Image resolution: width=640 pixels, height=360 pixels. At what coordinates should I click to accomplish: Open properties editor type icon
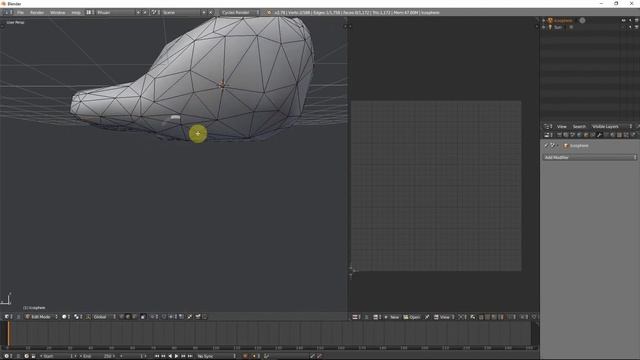(x=547, y=135)
